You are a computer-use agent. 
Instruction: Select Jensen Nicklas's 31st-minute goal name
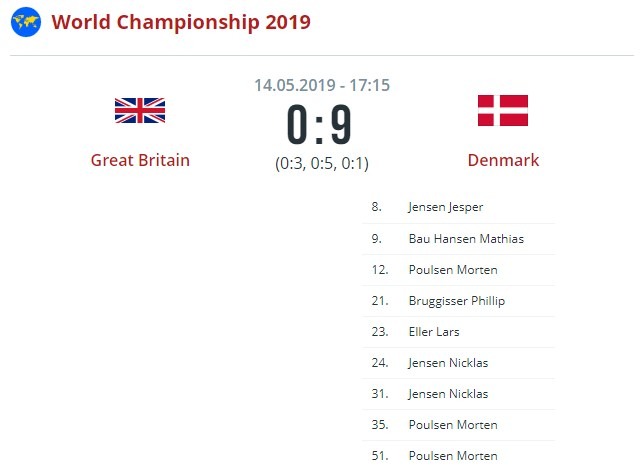point(448,394)
